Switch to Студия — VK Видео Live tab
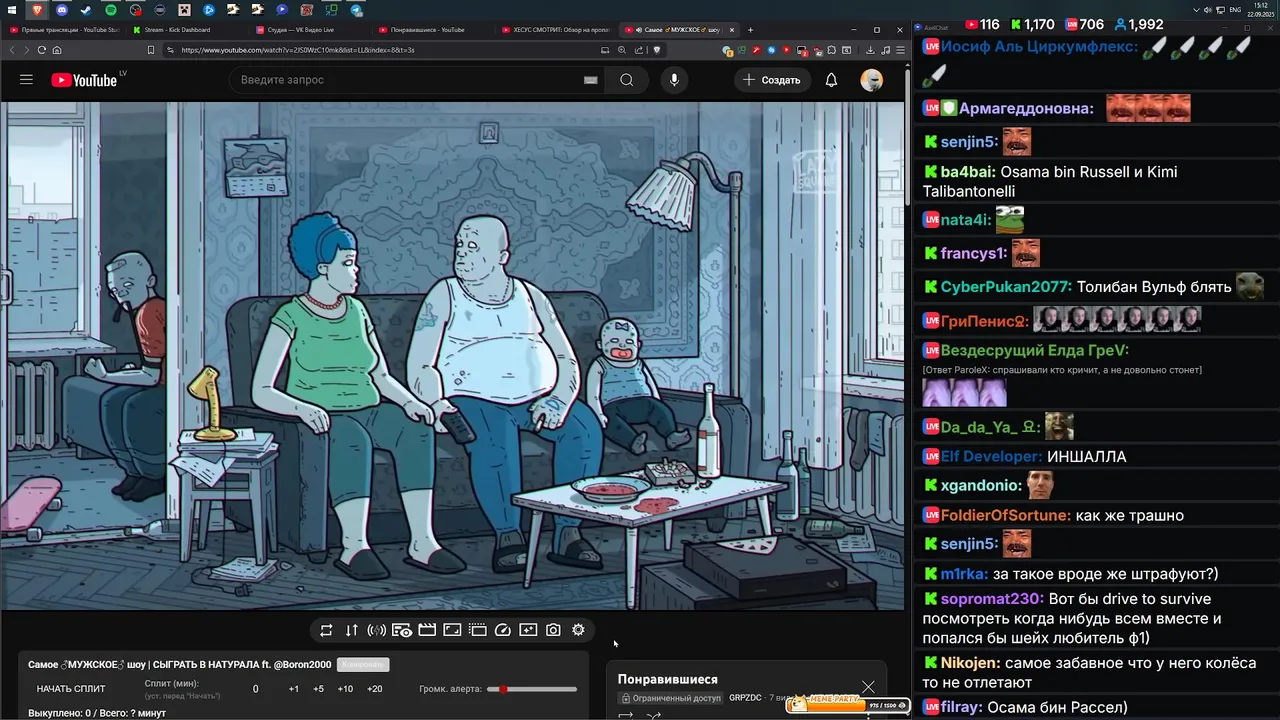Viewport: 1280px width, 720px height. [309, 30]
